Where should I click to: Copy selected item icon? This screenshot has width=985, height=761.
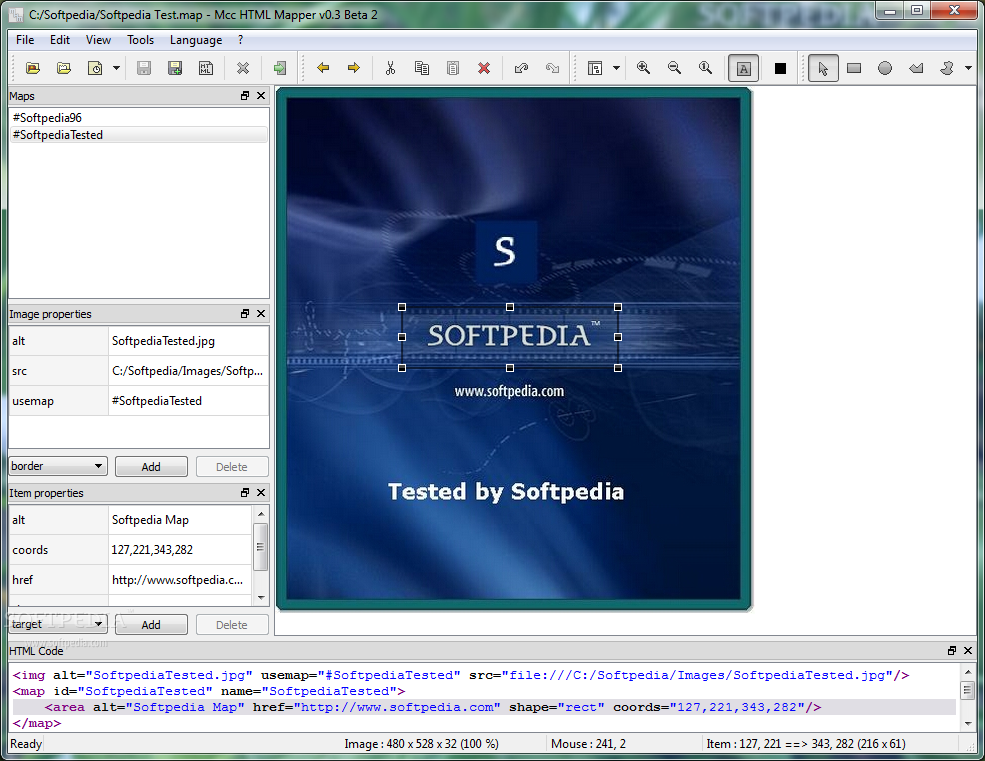click(422, 68)
